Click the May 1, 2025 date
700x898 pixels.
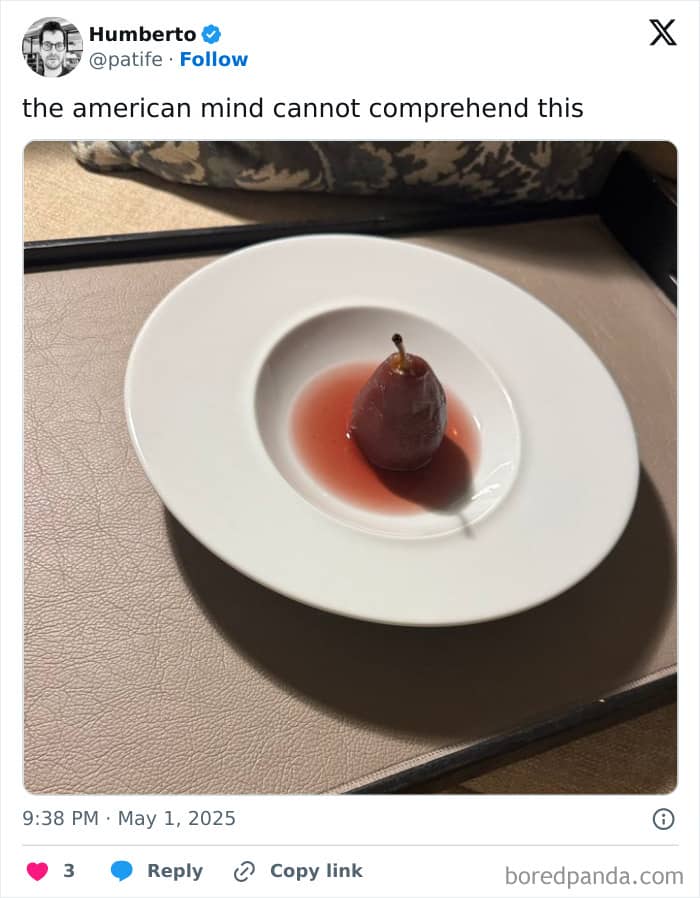177,818
